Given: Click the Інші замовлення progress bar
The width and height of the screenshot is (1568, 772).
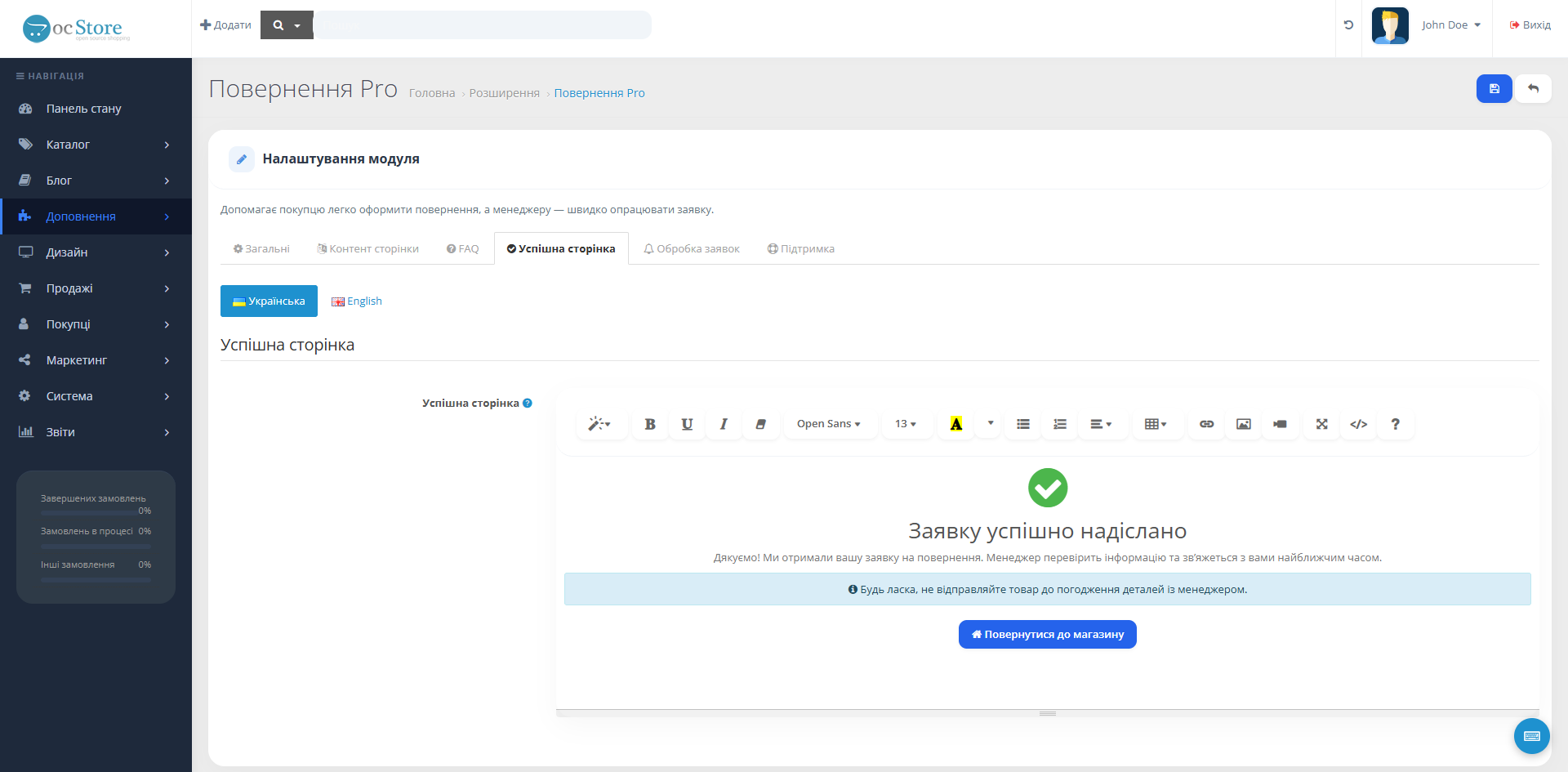Looking at the screenshot, I should [96, 580].
